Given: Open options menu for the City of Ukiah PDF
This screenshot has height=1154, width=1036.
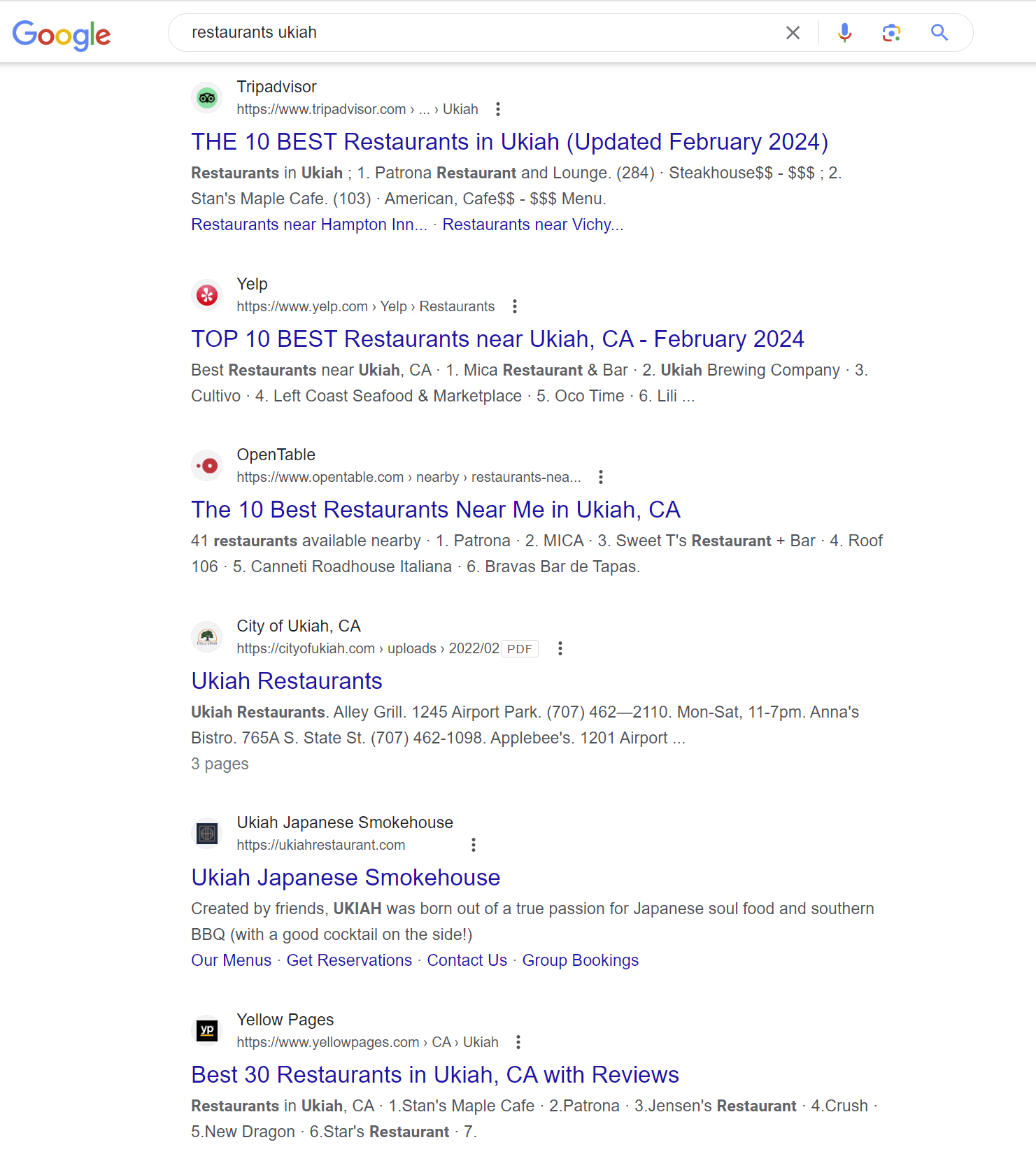Looking at the screenshot, I should click(560, 648).
